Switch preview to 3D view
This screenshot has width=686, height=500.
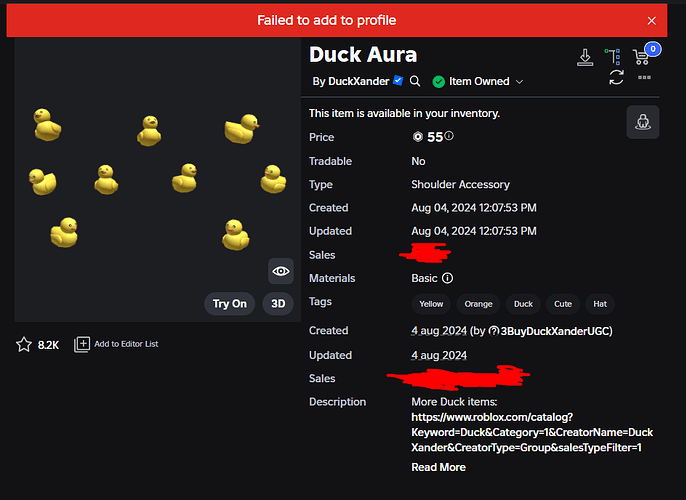tap(278, 304)
